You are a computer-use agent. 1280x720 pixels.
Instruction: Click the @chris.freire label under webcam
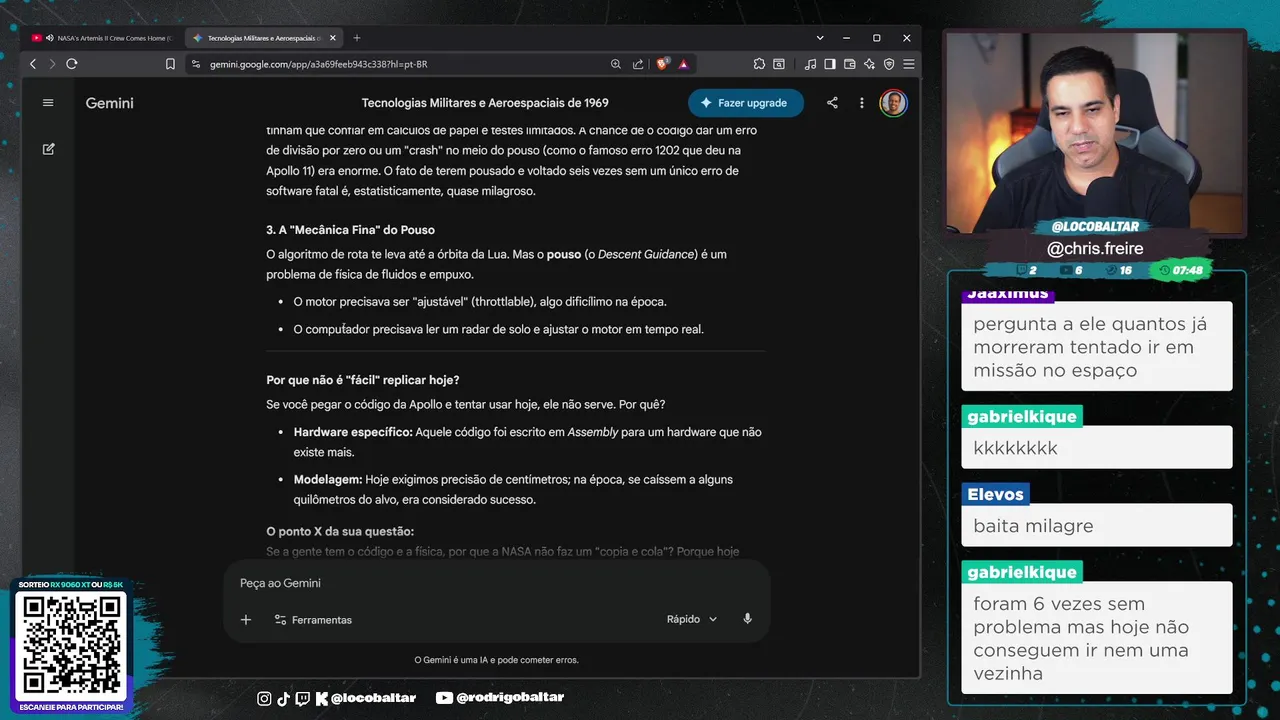pyautogui.click(x=1095, y=248)
